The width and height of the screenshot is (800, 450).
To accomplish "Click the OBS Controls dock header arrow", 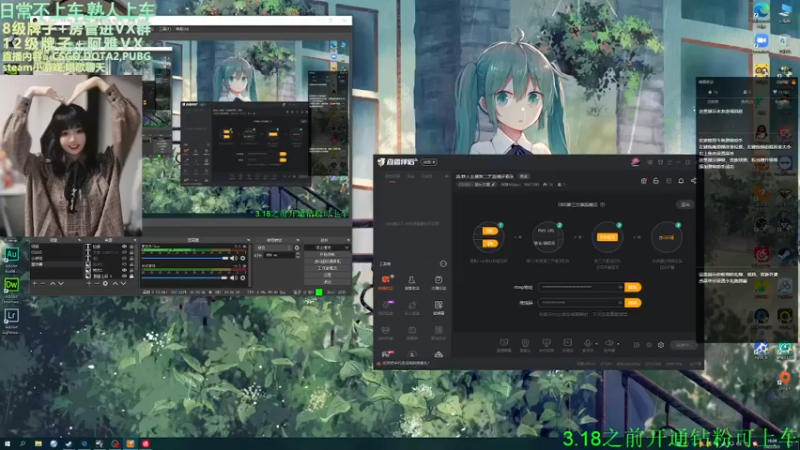I will (348, 240).
